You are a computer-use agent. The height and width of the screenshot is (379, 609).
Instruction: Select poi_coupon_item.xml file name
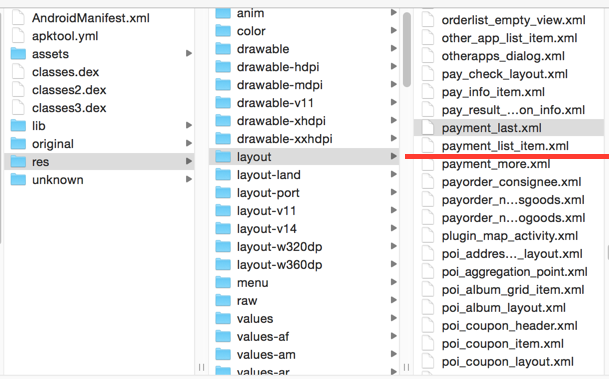[x=502, y=344]
